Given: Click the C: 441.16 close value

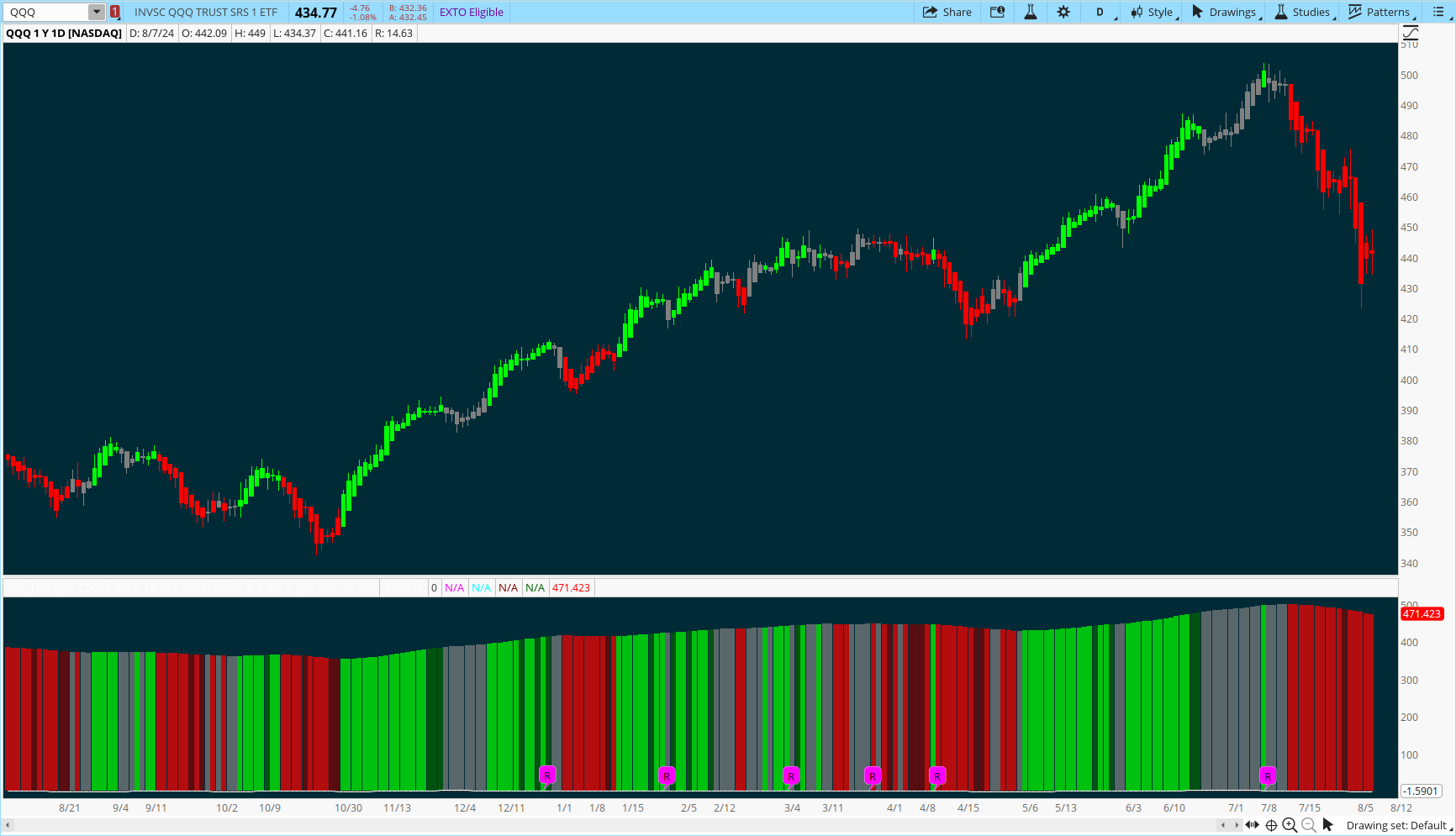Looking at the screenshot, I should [346, 33].
